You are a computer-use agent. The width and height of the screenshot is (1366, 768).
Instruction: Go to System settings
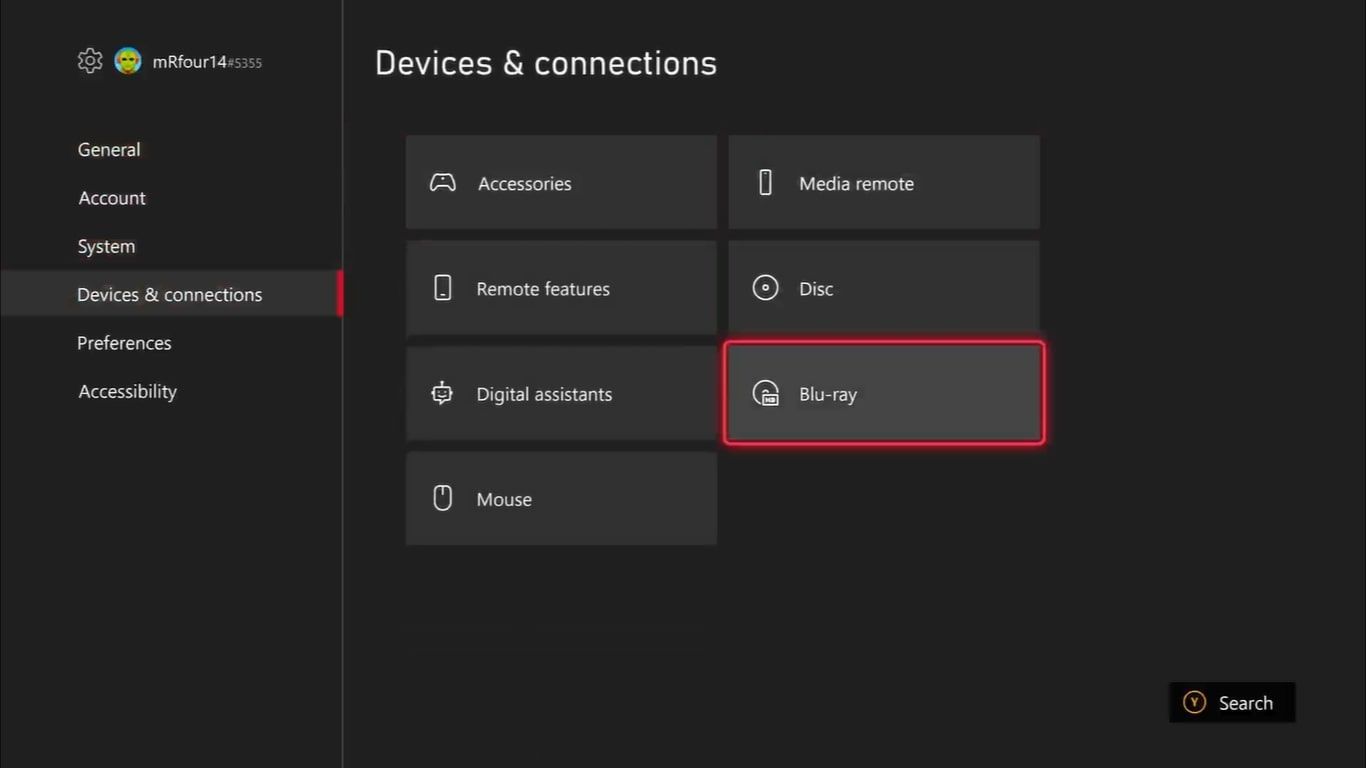[x=106, y=246]
